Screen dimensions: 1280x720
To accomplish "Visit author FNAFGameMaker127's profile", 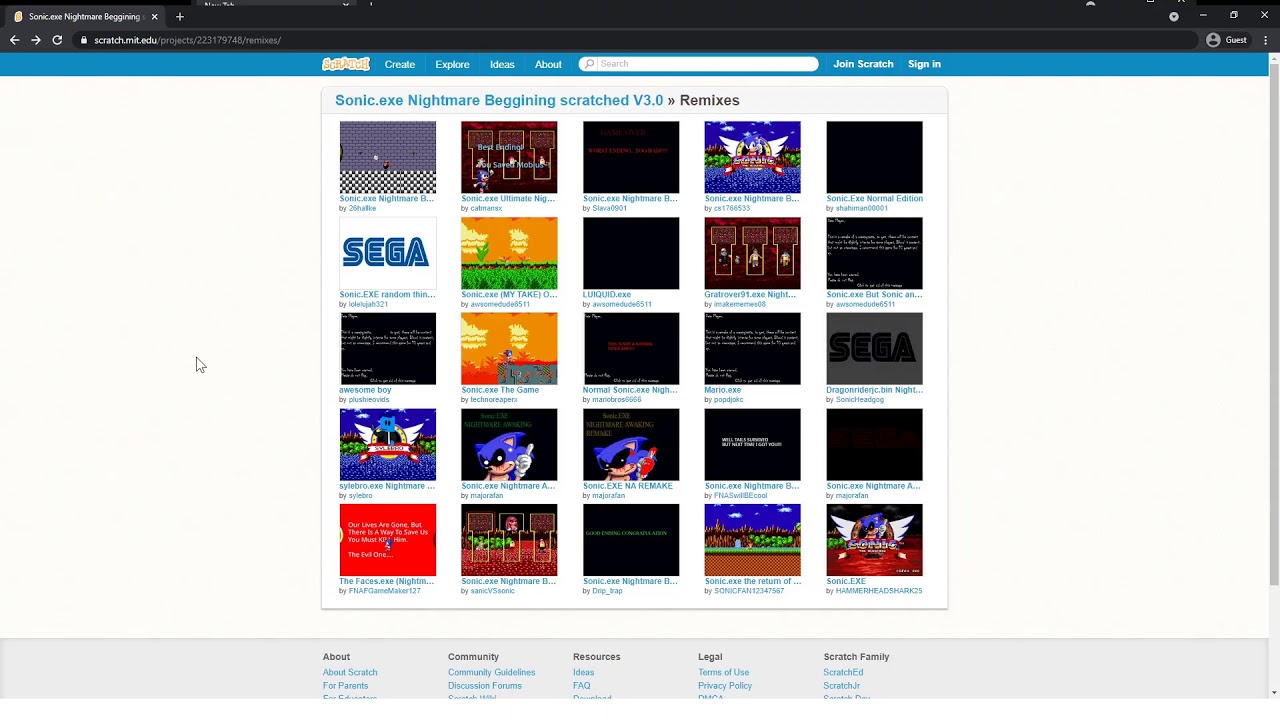I will click(385, 591).
